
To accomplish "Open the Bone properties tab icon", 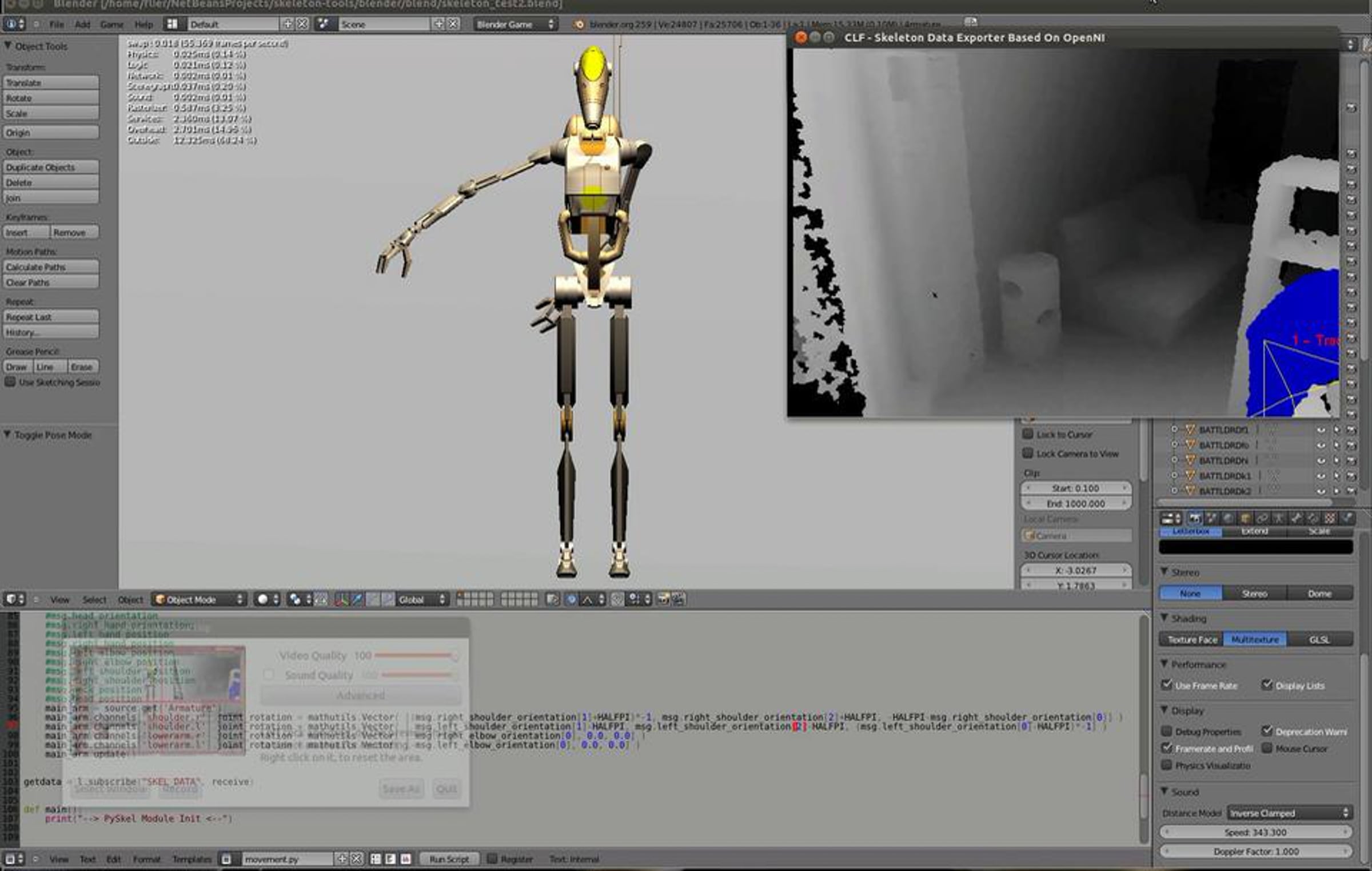I will (1296, 518).
